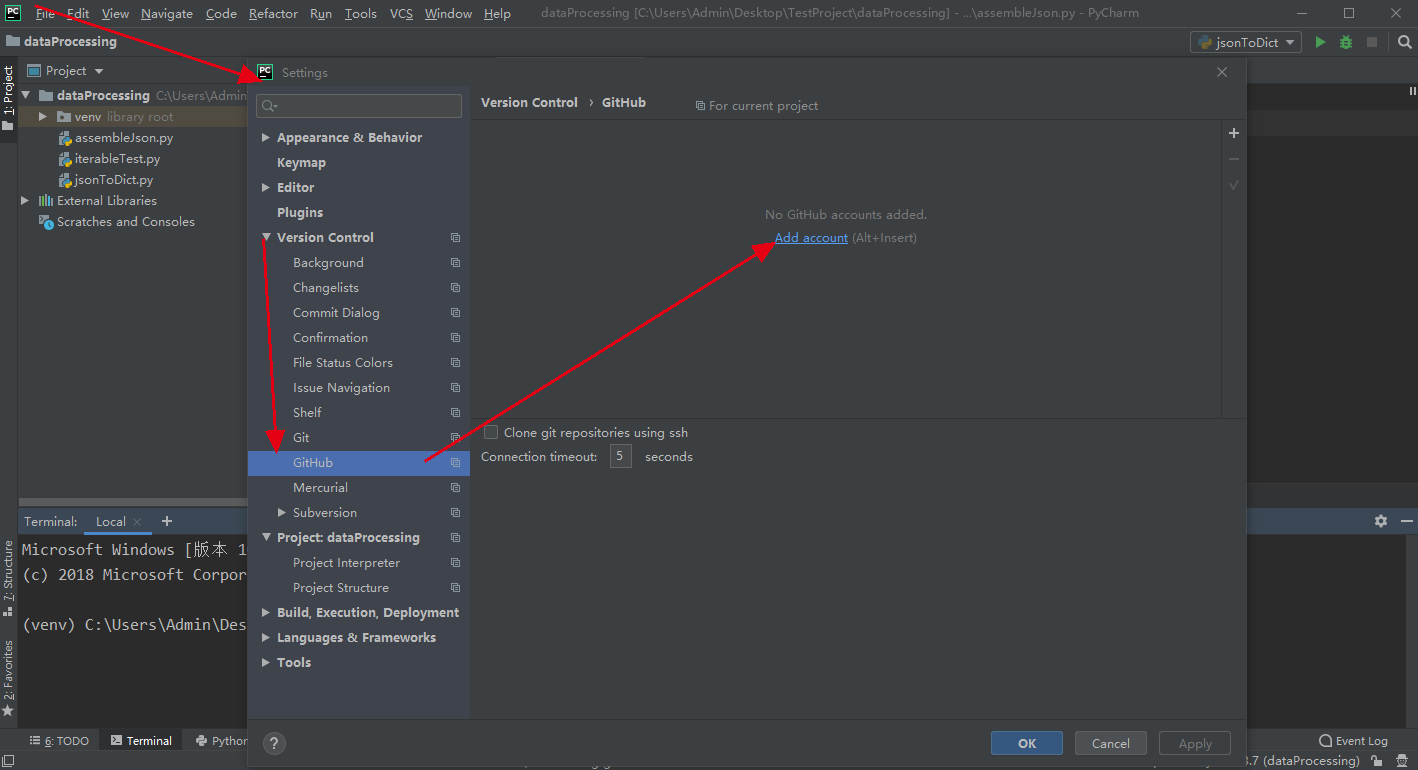The height and width of the screenshot is (770, 1418).
Task: Click Cancel in Settings dialog
Action: [1111, 743]
